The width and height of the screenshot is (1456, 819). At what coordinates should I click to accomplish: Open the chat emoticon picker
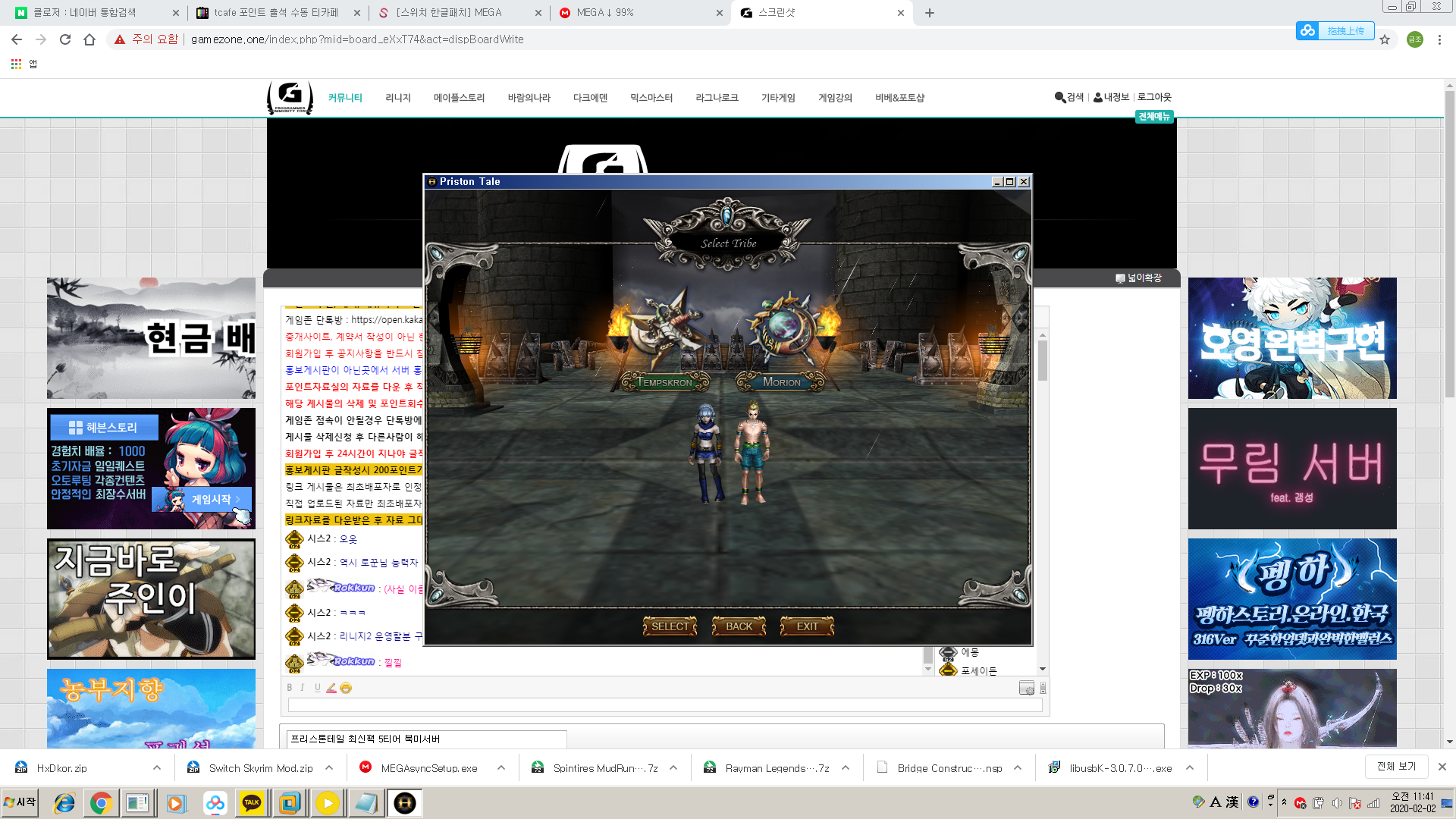pyautogui.click(x=346, y=688)
